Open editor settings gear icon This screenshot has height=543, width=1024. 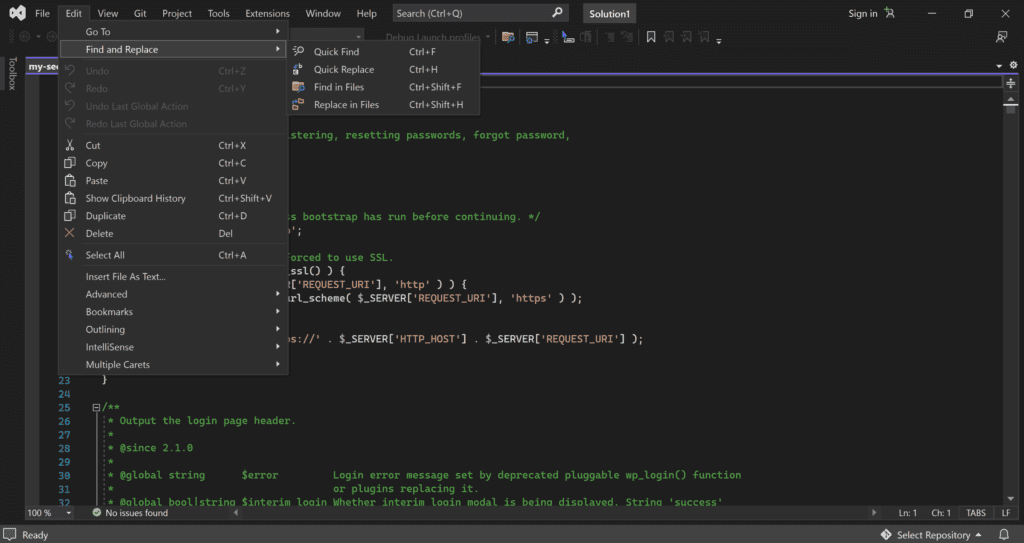point(1013,65)
